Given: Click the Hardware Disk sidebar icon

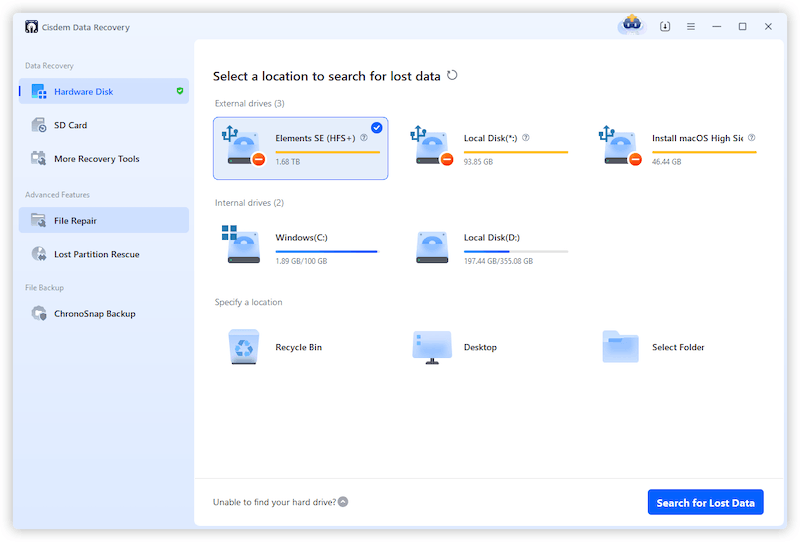Looking at the screenshot, I should (x=39, y=91).
